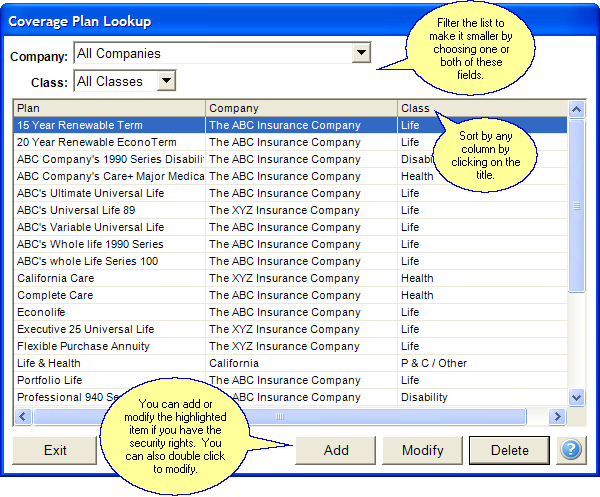Screen dimensions: 600x497
Task: Click Life class in ABC's Universal Life 89 row
Action: 410,210
